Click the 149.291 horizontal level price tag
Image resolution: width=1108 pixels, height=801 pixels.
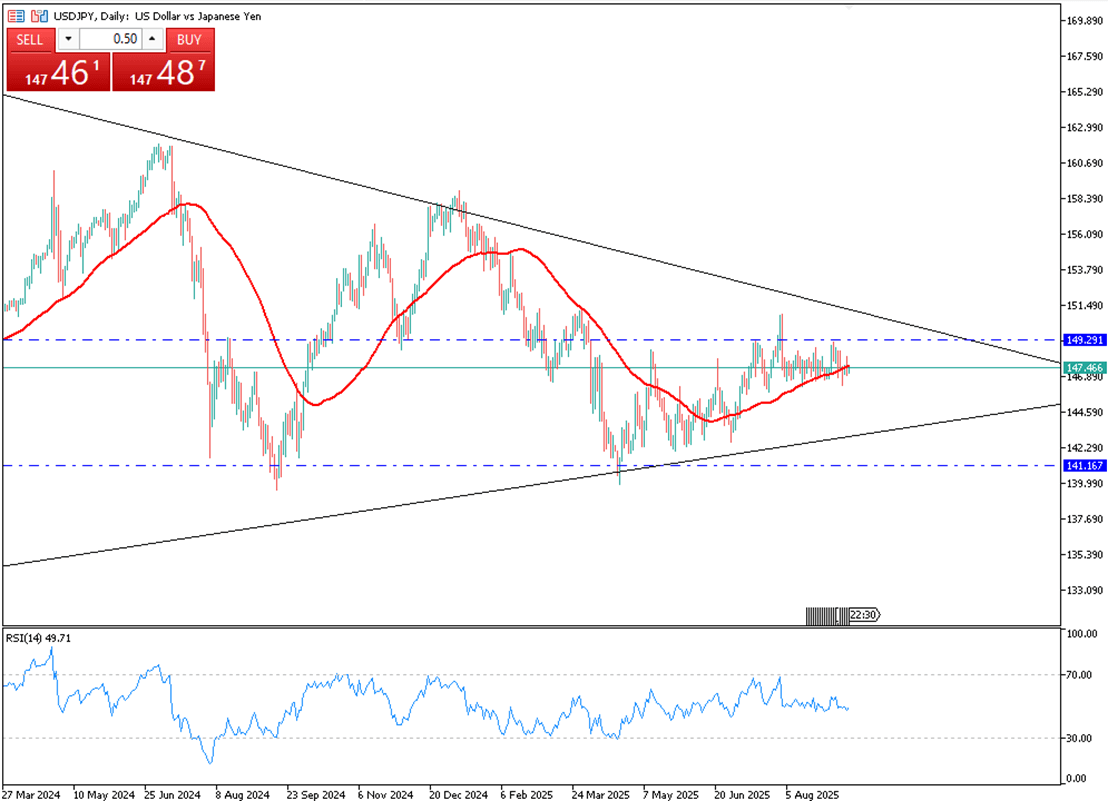1083,340
